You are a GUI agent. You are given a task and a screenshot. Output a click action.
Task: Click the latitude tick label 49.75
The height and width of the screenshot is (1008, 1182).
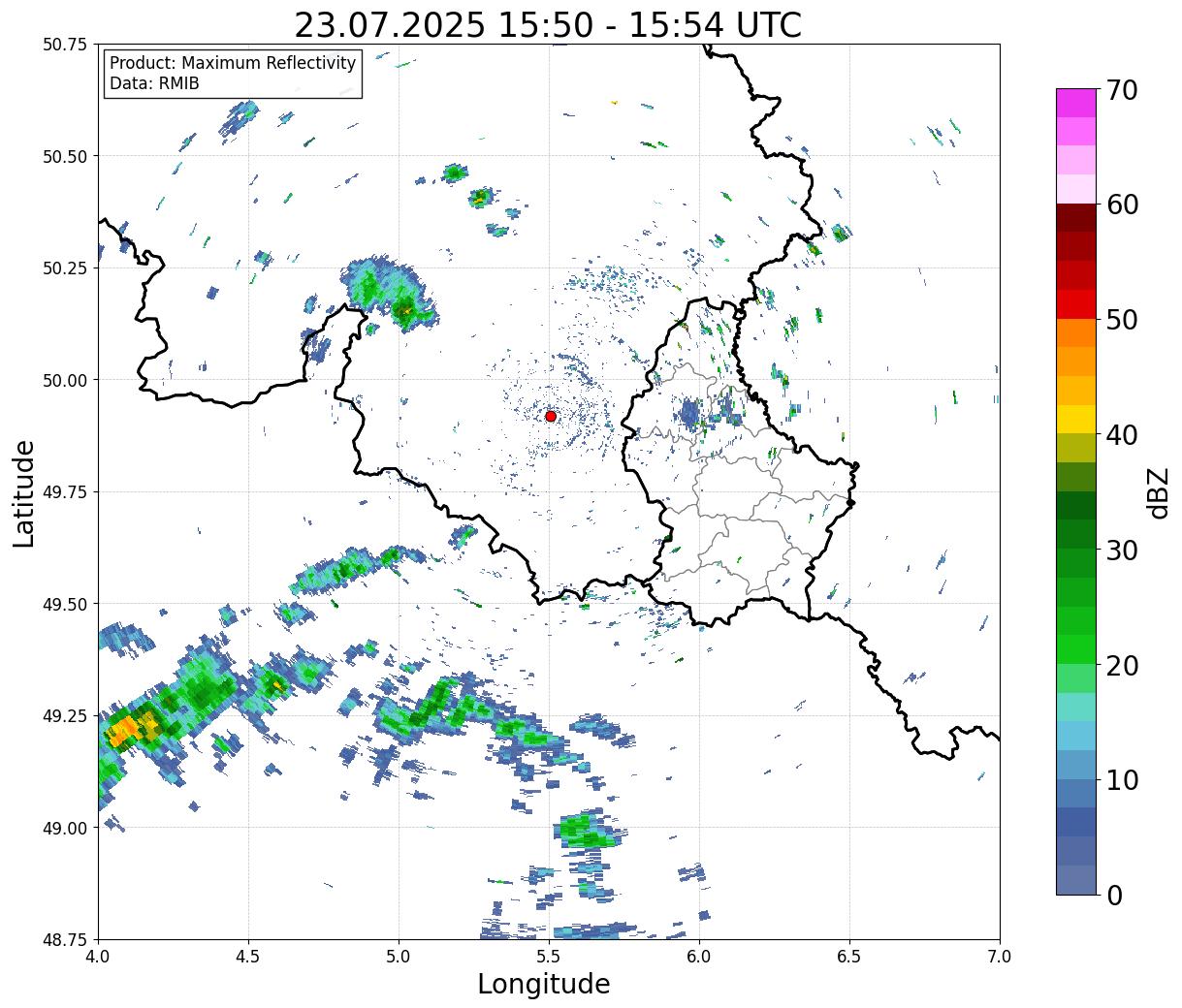(x=66, y=491)
